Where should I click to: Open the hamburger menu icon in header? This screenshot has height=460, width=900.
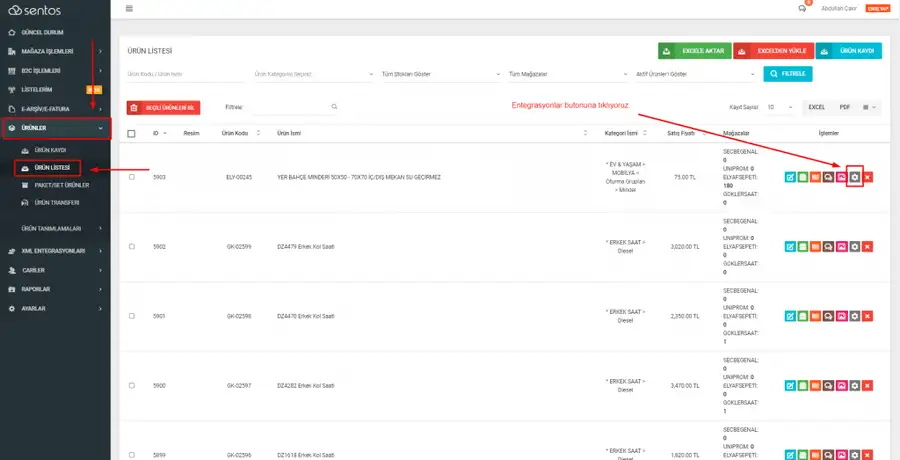[x=129, y=9]
